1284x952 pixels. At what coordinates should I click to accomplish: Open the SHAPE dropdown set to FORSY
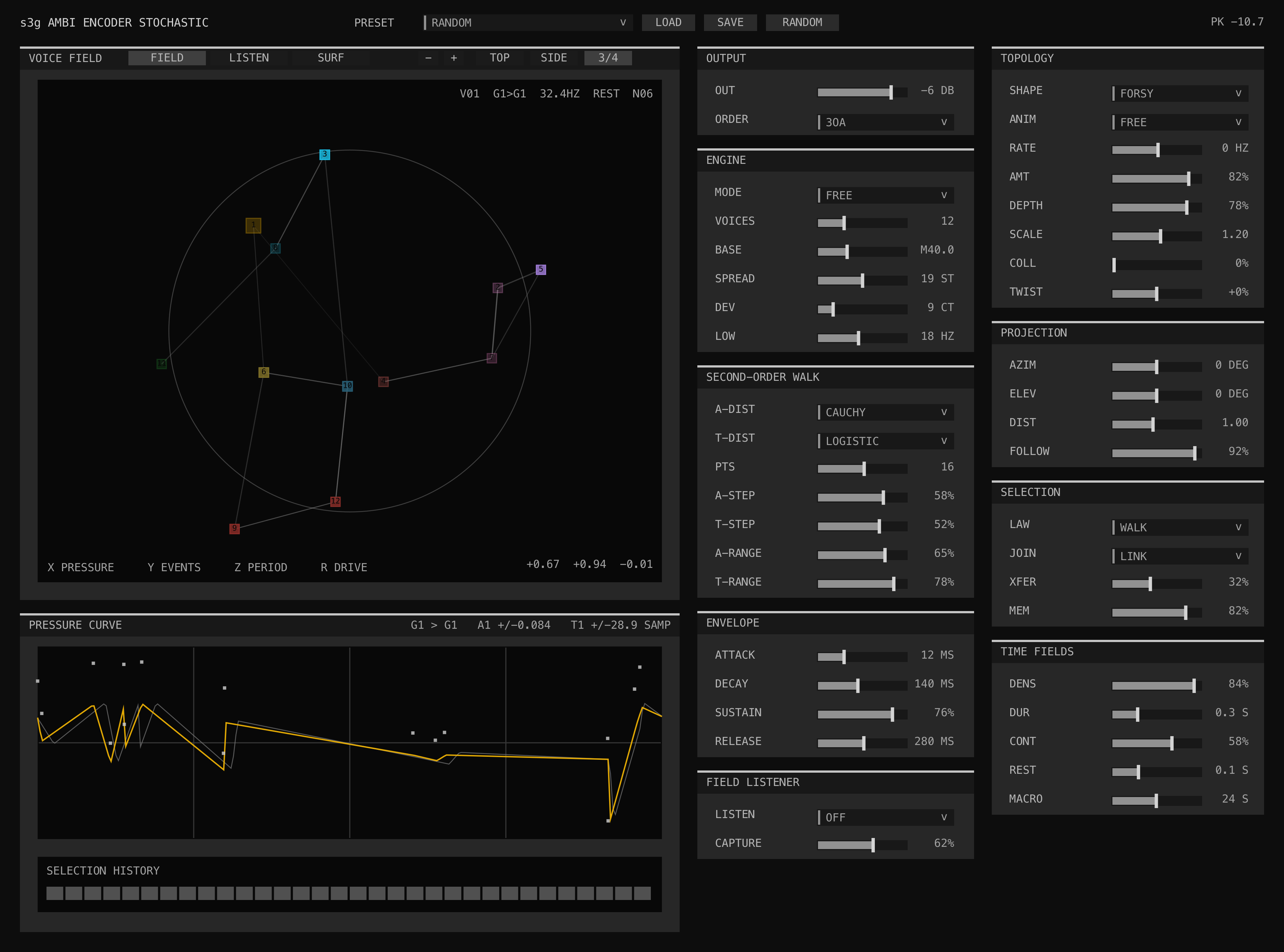(x=1180, y=93)
